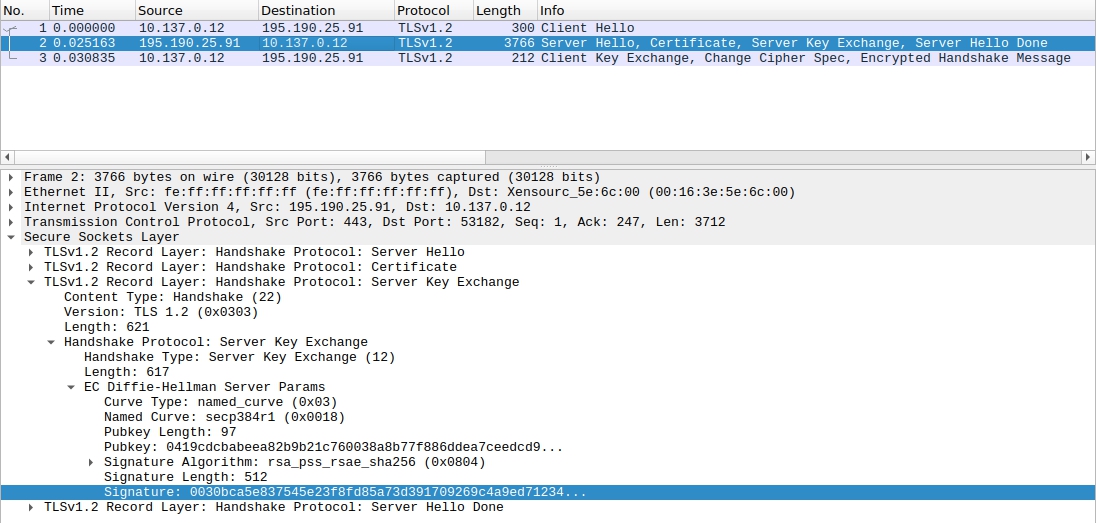
Task: Select Pubkey Length: 97 row
Action: click(x=548, y=432)
